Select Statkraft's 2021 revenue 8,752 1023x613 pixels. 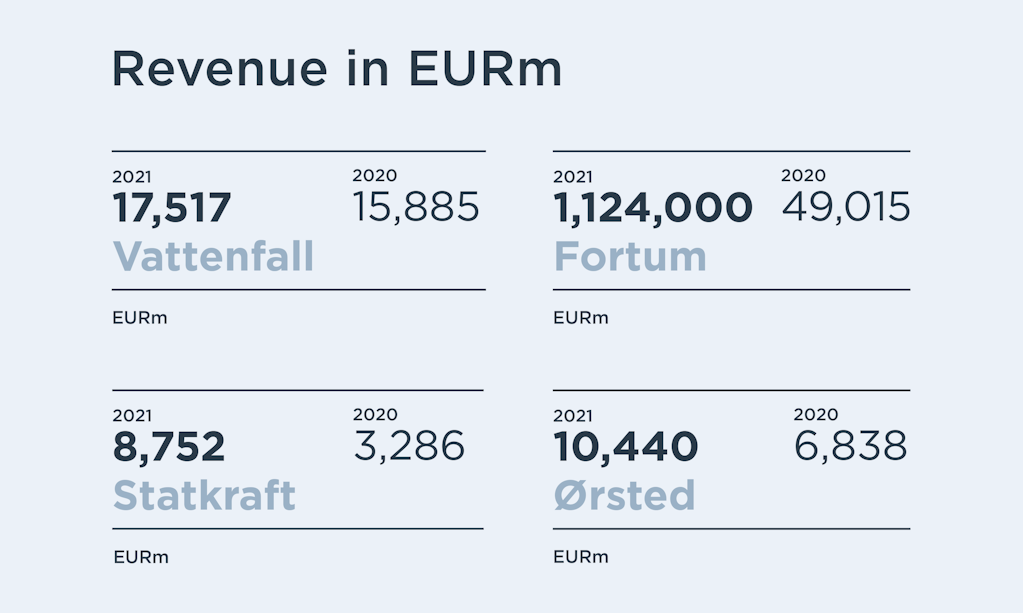click(168, 447)
